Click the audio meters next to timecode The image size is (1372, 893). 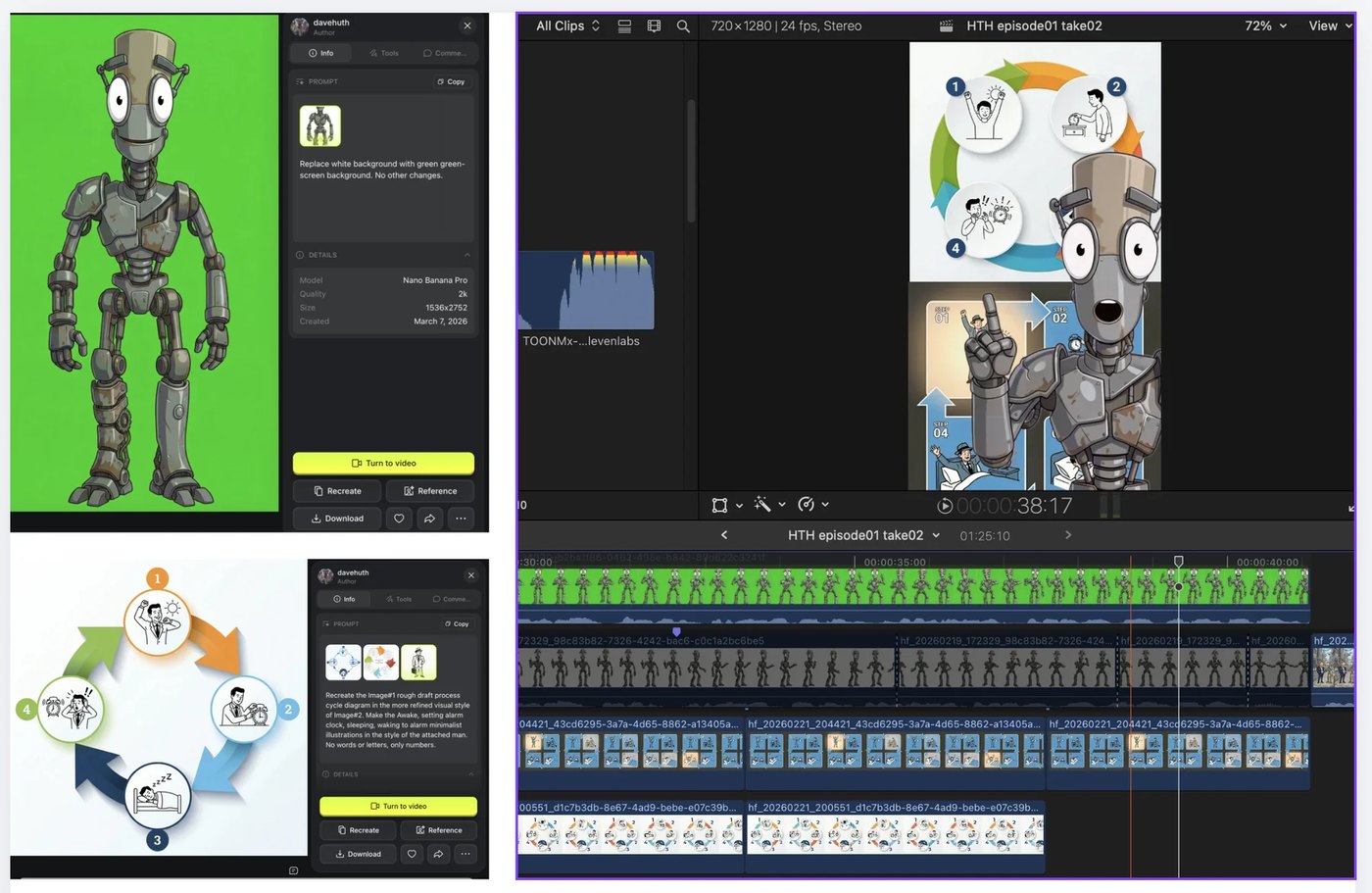click(x=1110, y=506)
